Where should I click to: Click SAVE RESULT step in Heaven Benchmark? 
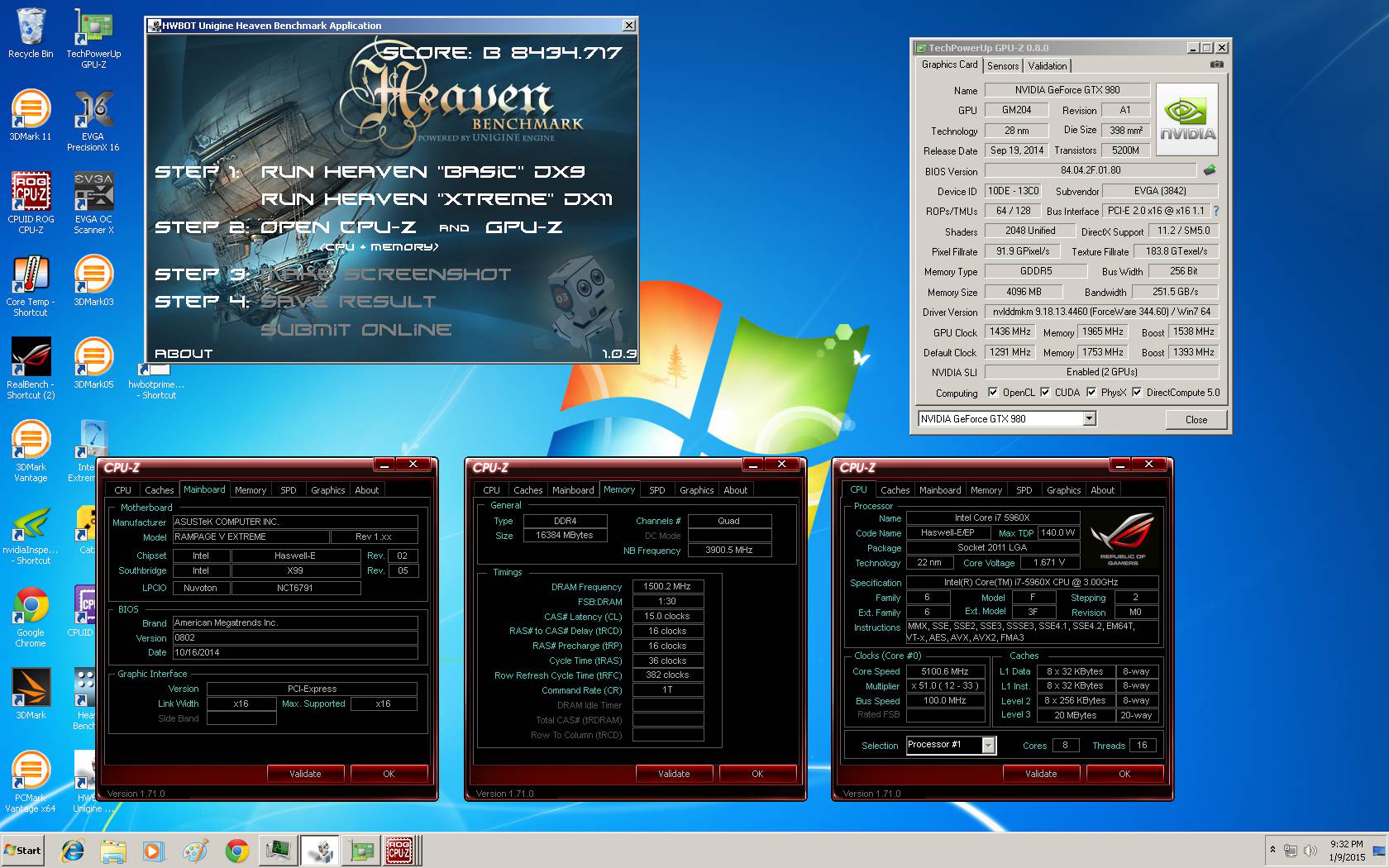click(348, 302)
